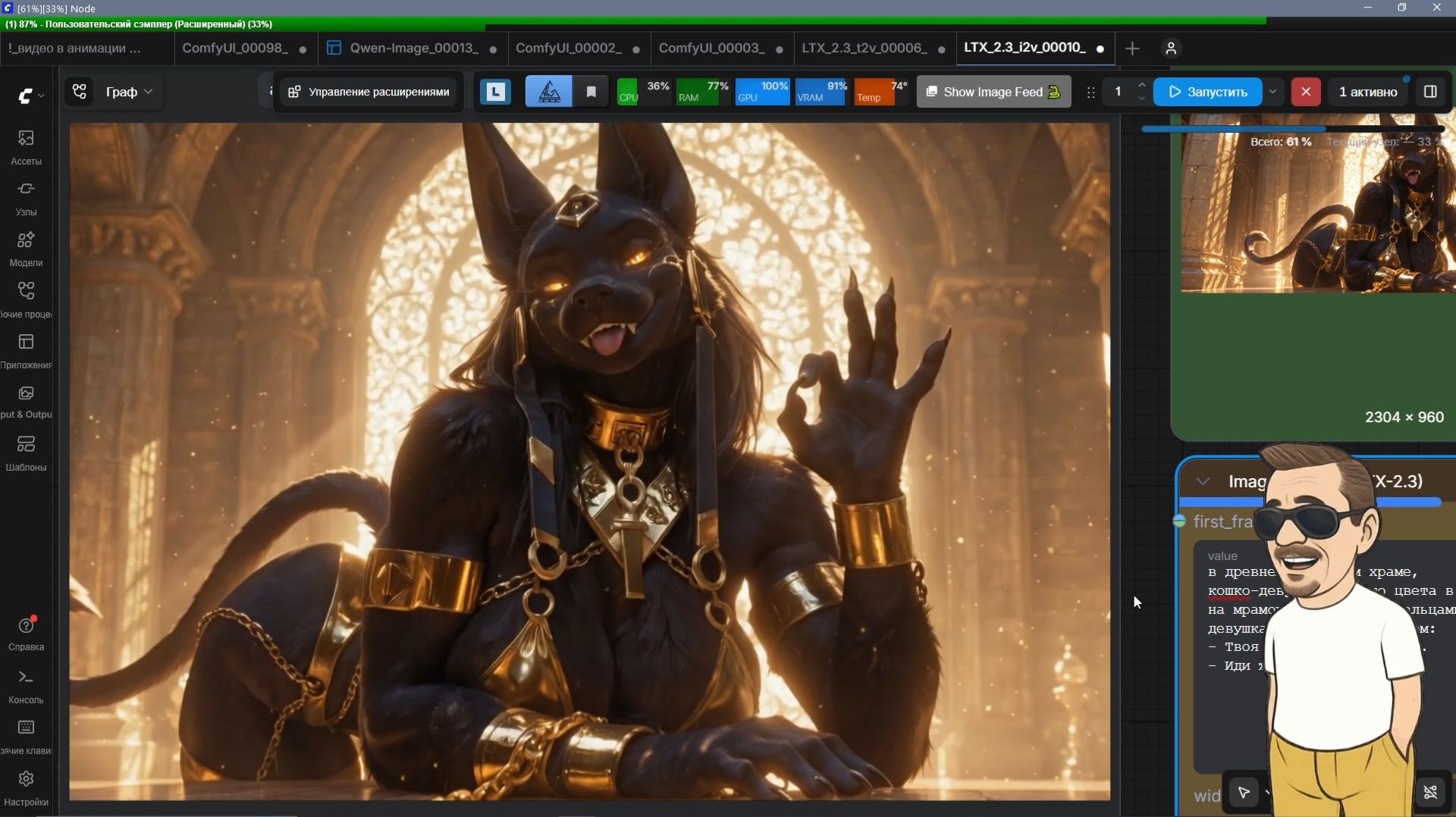Screen dimensions: 1456x817
Task: Click the Запустить run button
Action: (1208, 92)
